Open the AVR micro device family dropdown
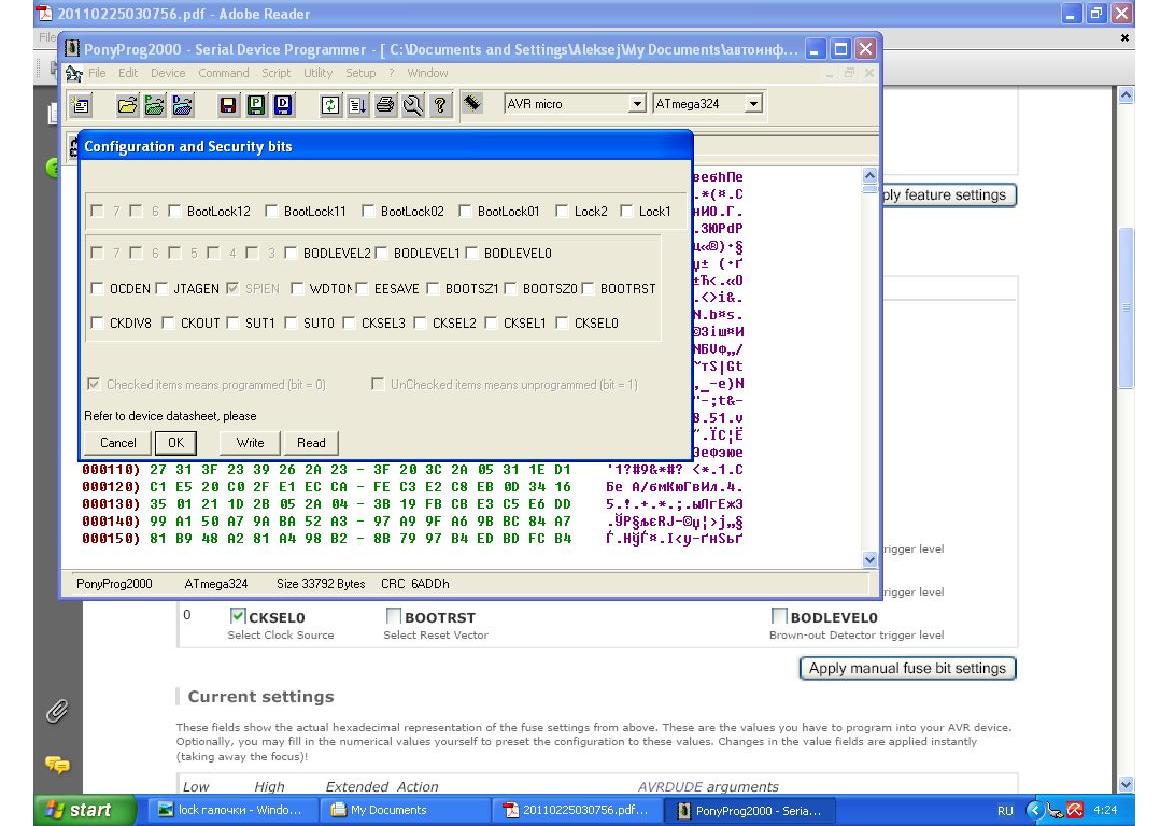1169x826 pixels. 636,104
